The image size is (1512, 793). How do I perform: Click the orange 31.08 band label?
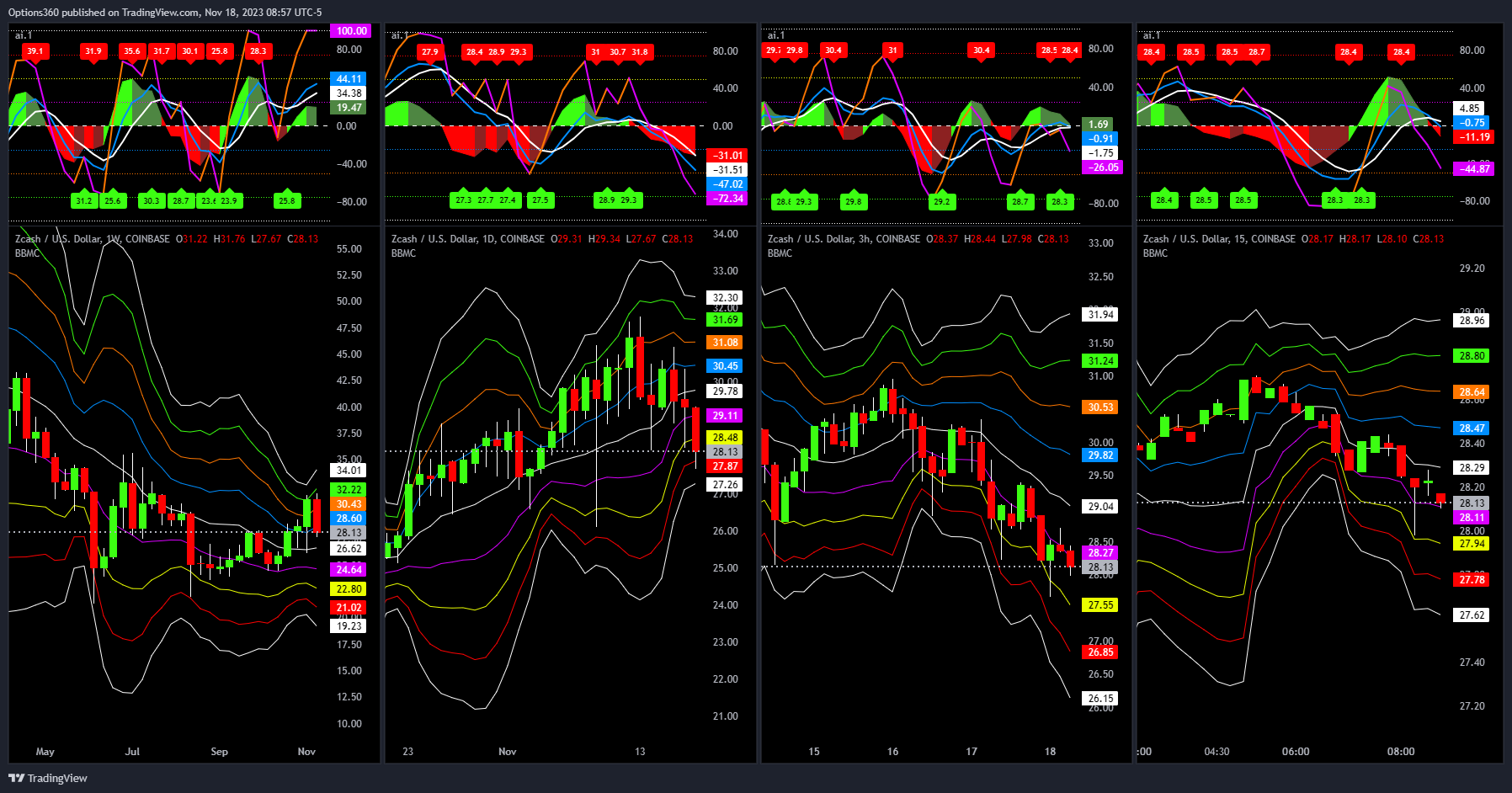coord(725,343)
